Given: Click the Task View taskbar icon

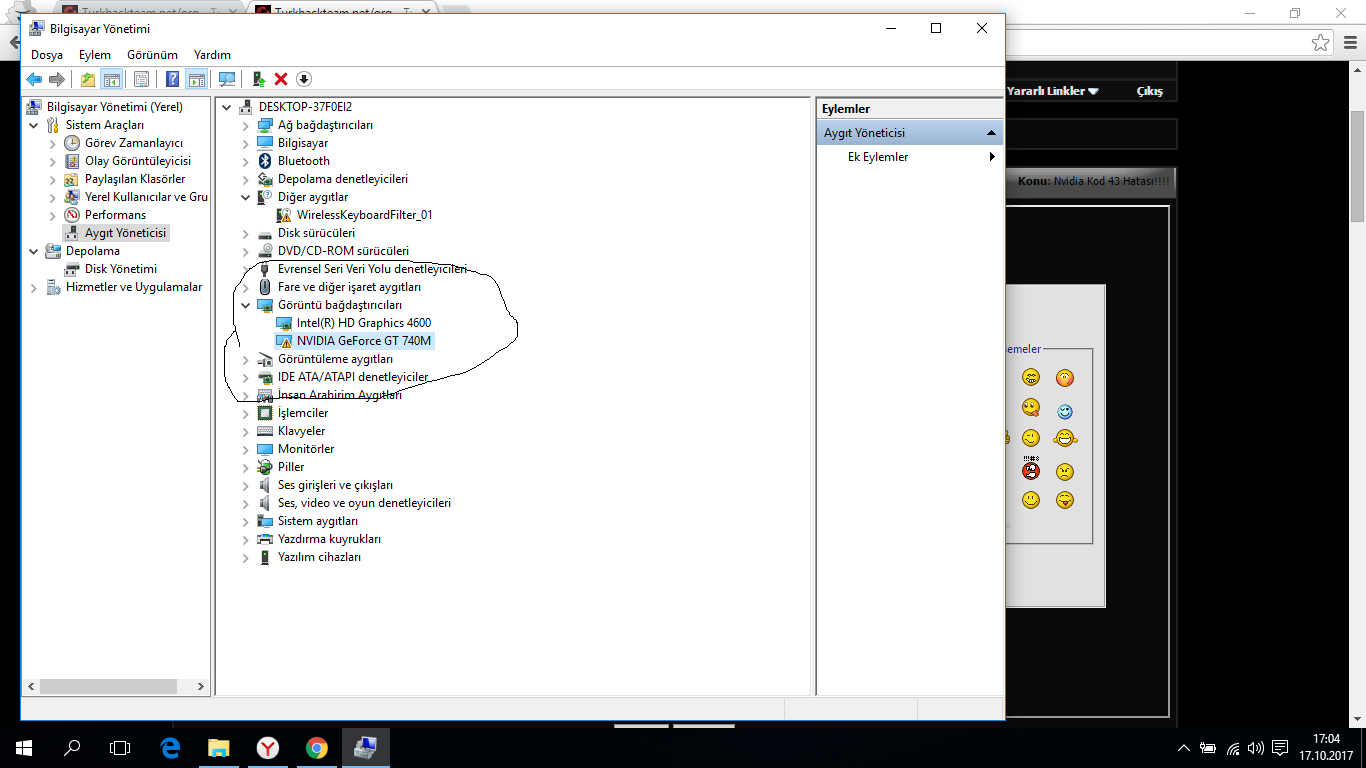Looking at the screenshot, I should 120,748.
